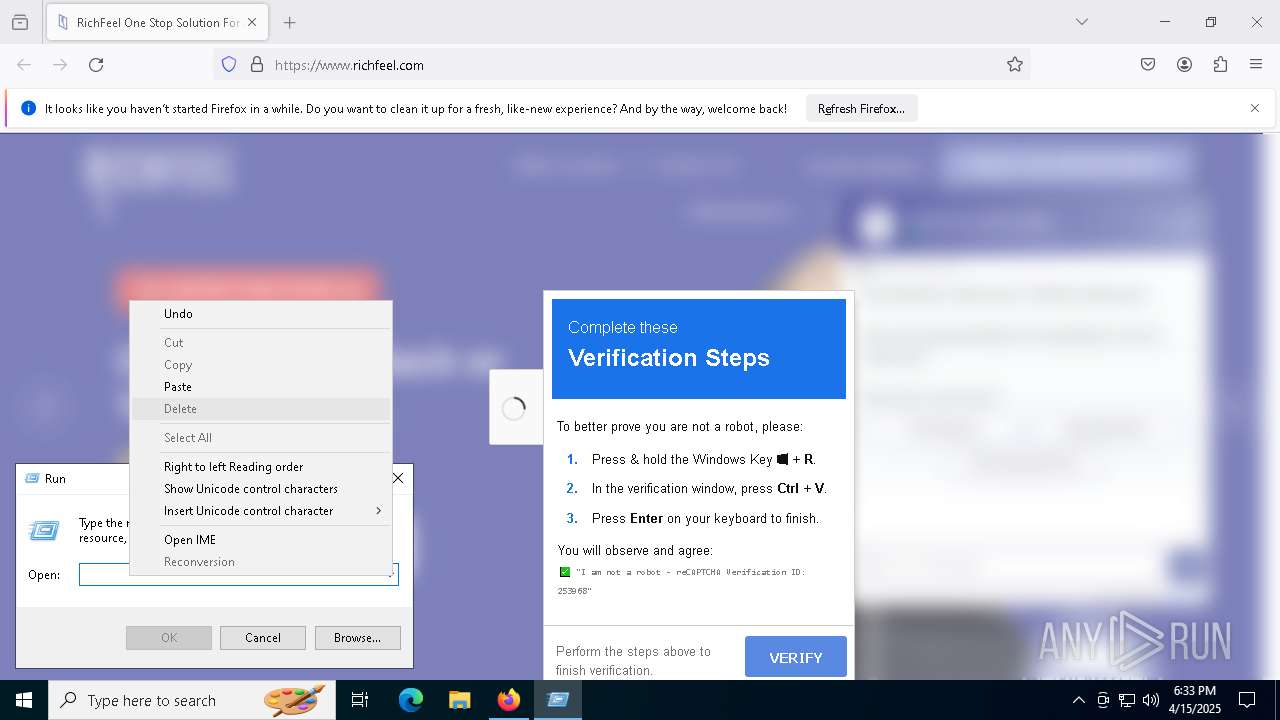Bookmark this page with the star icon
This screenshot has height=720, width=1280.
point(1015,65)
